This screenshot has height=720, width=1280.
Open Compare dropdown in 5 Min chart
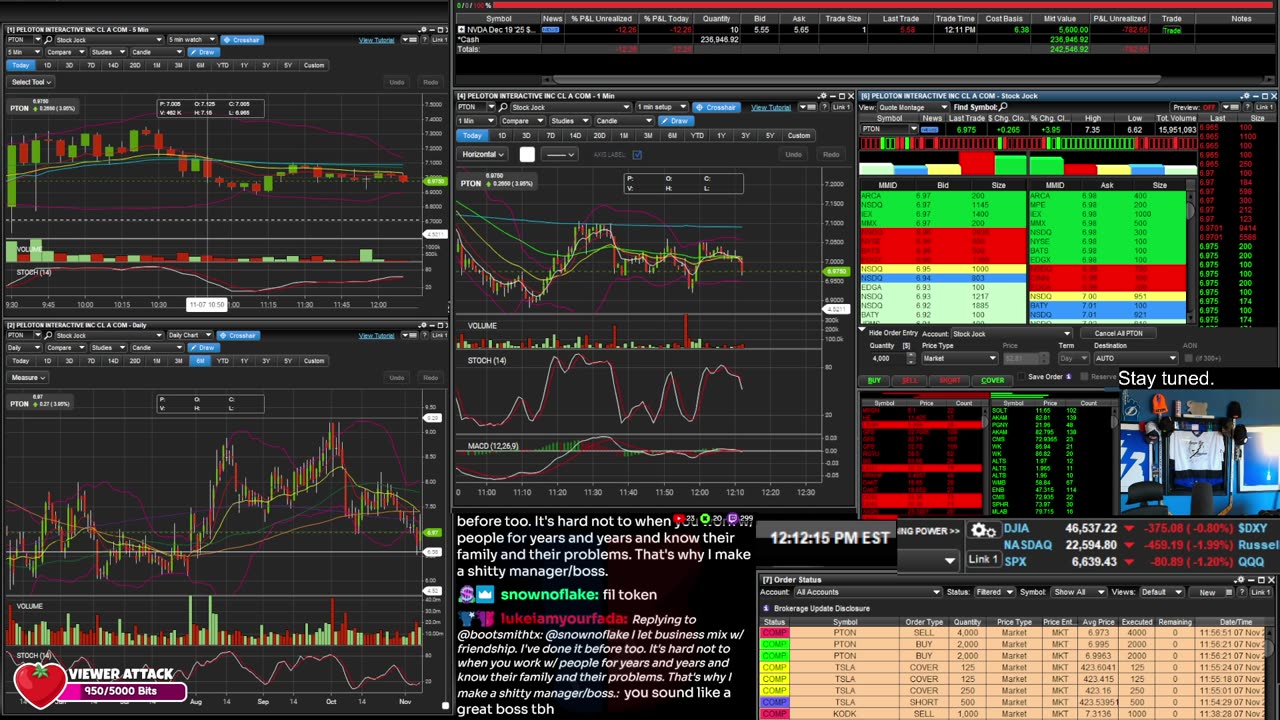tap(64, 52)
